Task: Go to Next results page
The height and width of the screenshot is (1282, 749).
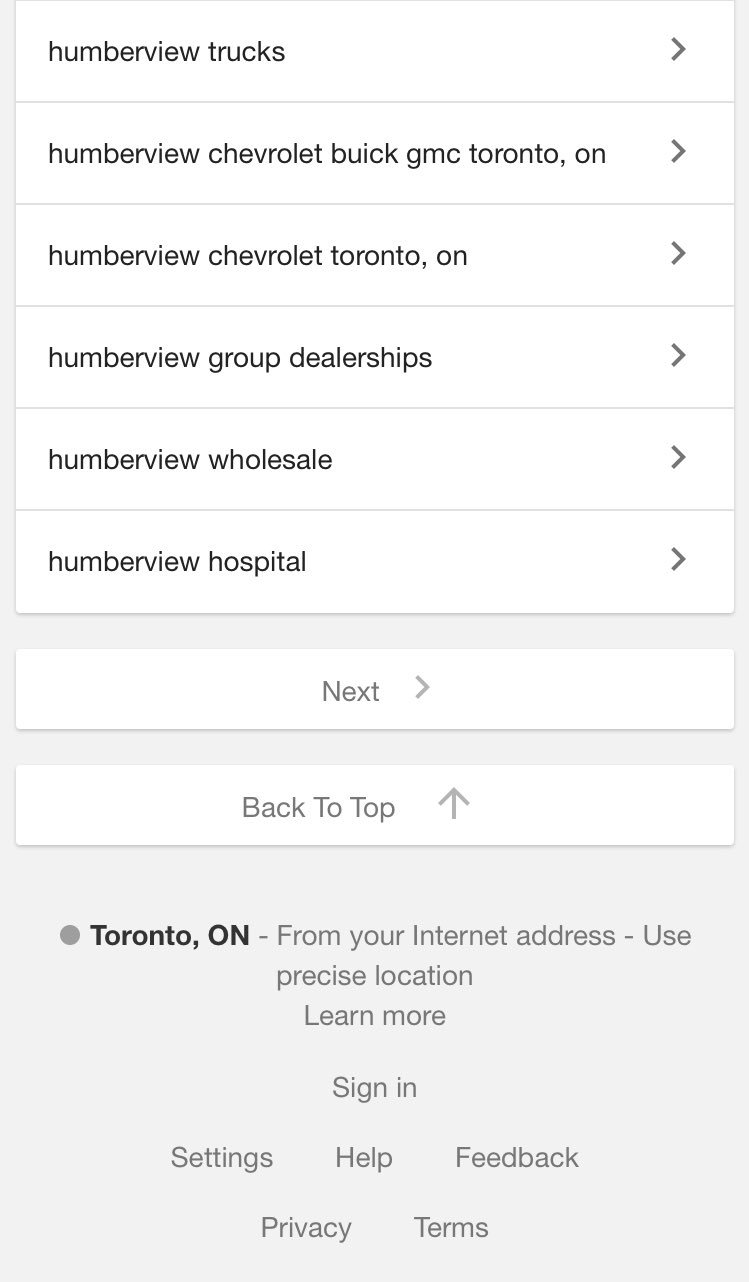Action: (375, 690)
